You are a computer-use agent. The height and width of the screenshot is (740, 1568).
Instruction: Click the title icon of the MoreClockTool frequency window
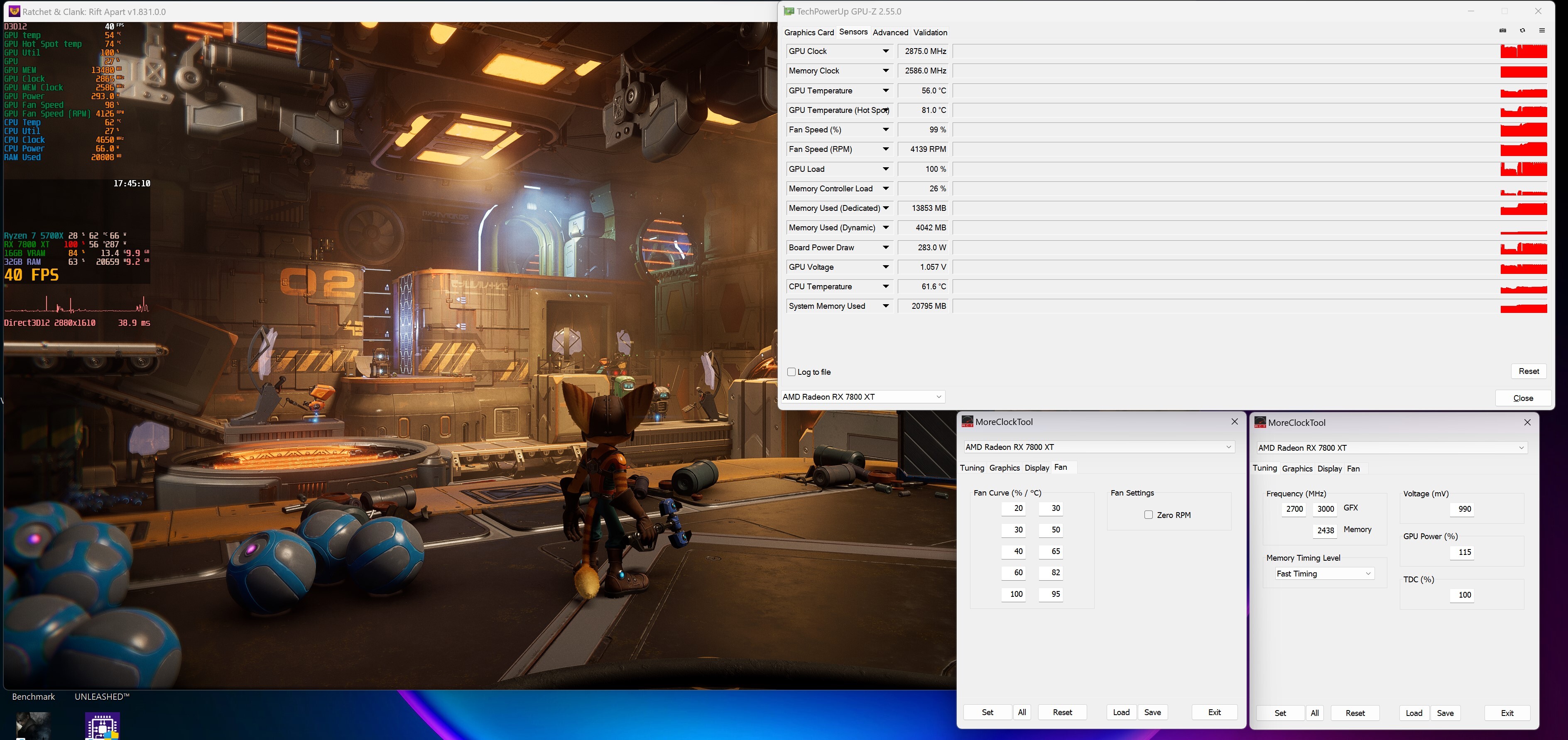pyautogui.click(x=1260, y=422)
